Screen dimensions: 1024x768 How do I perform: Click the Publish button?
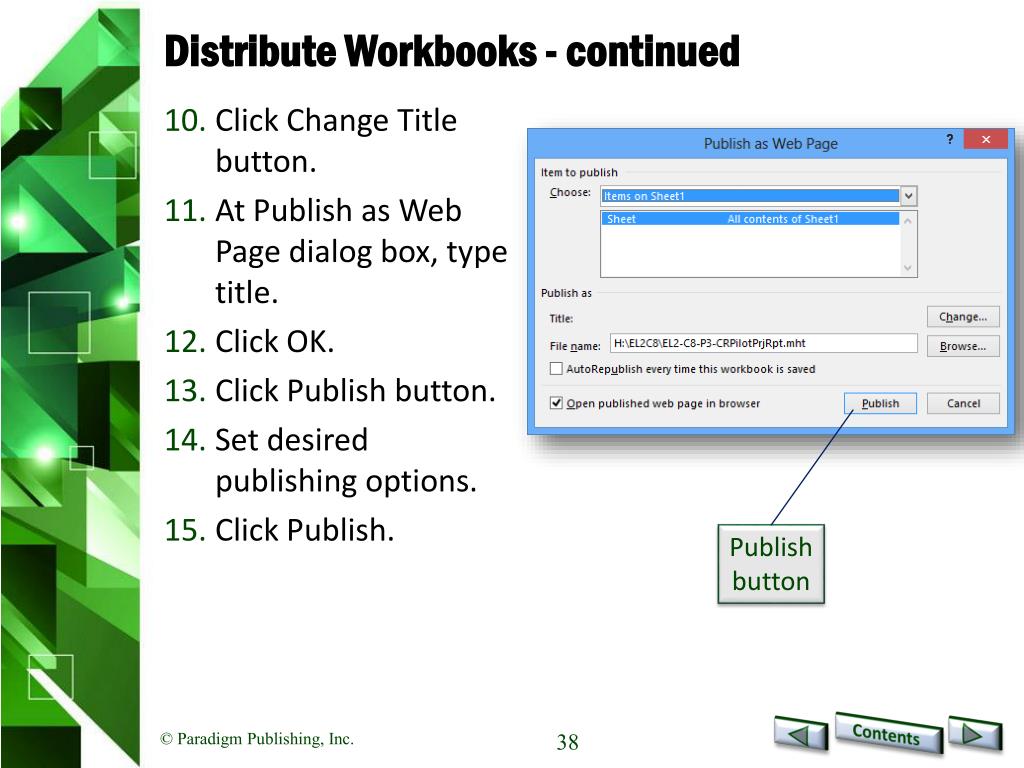pos(880,404)
